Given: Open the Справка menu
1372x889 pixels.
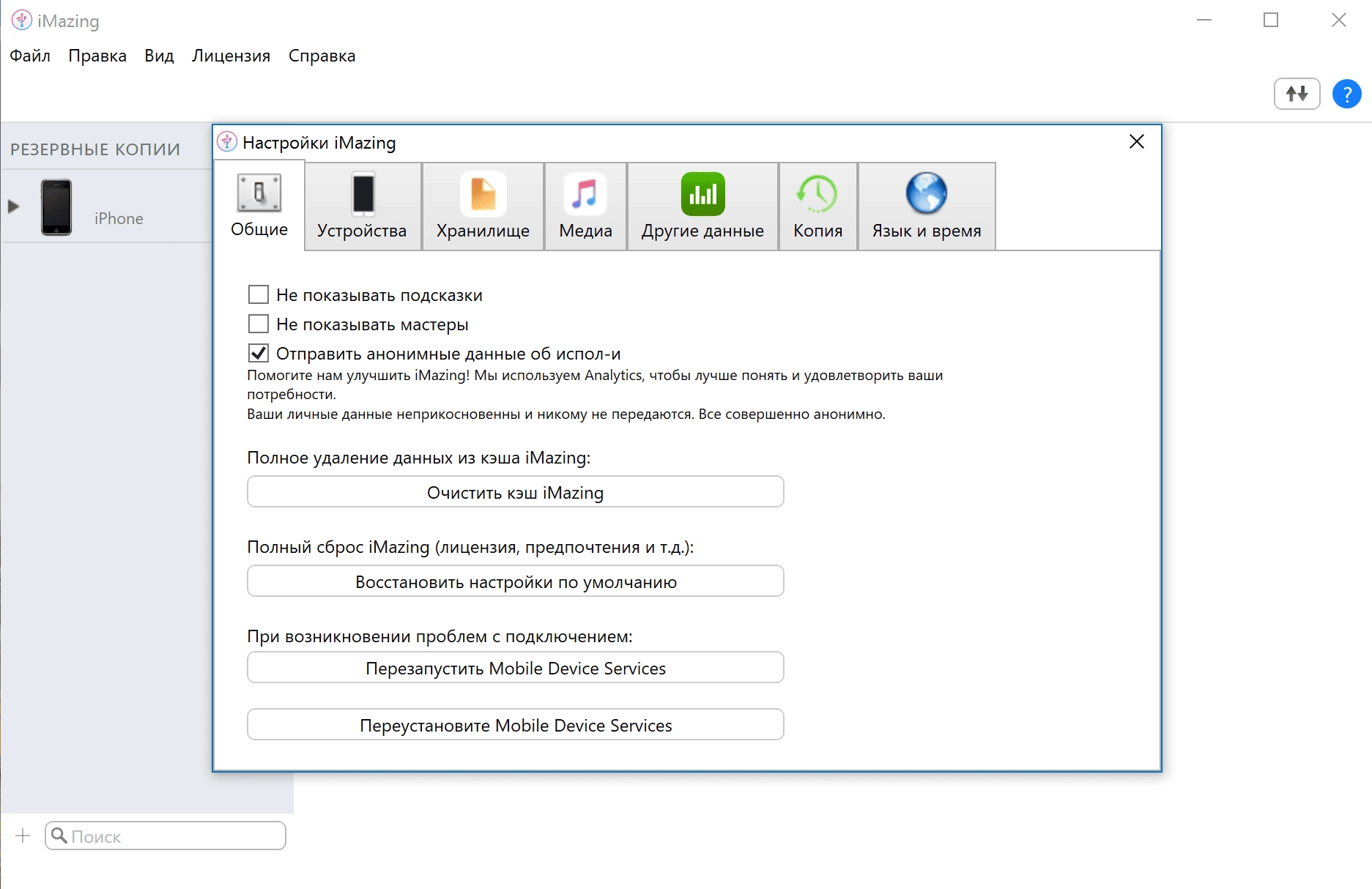Looking at the screenshot, I should point(322,56).
